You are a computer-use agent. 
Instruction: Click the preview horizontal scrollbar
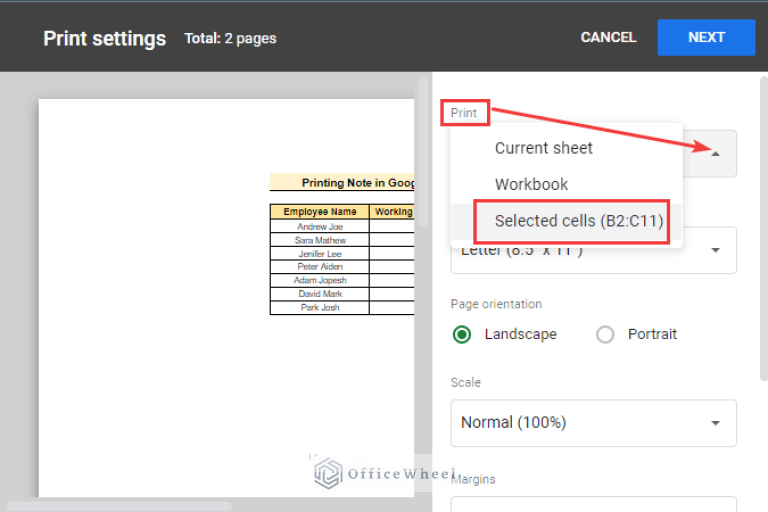(119, 506)
